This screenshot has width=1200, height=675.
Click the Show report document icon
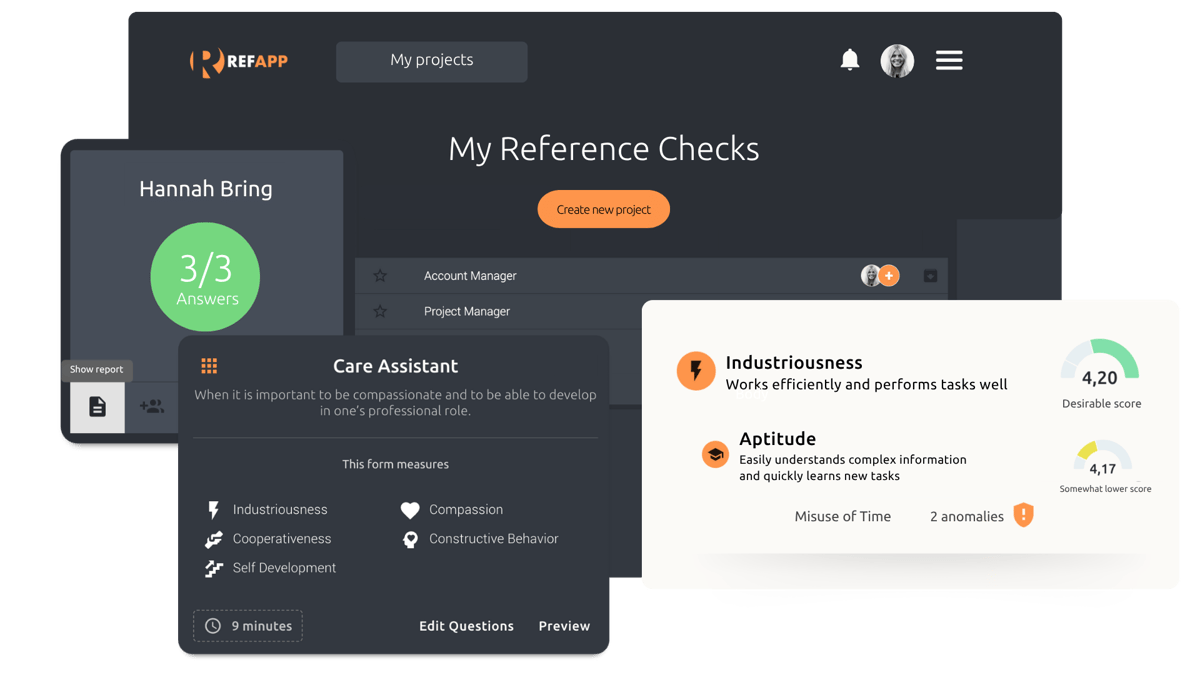click(96, 406)
